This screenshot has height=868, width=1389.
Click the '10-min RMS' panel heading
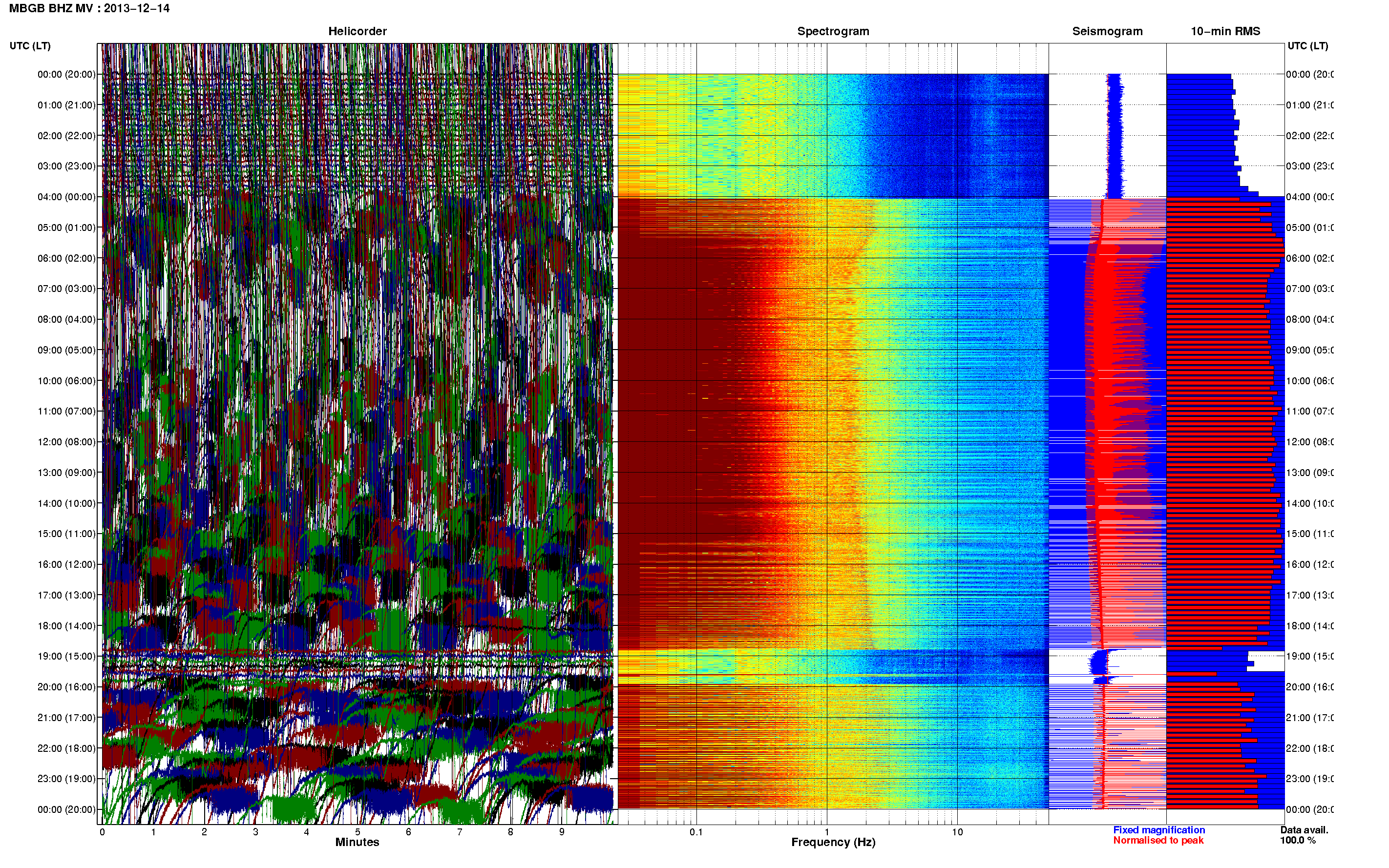point(1225,31)
